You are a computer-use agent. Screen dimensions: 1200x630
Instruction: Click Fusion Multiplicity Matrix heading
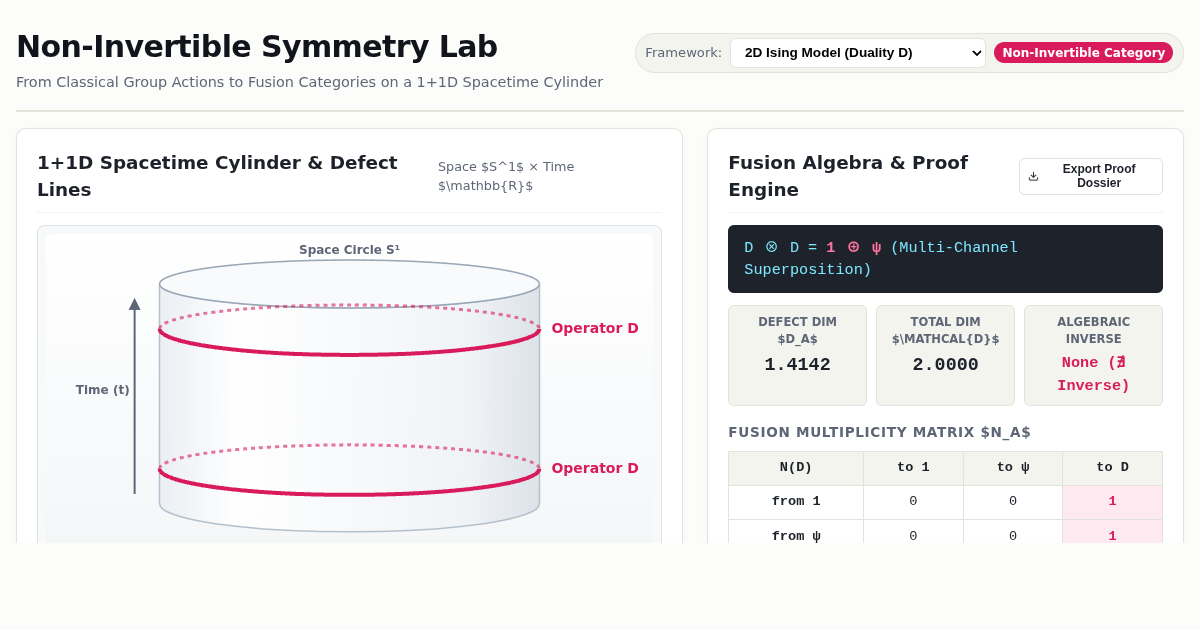coord(879,432)
